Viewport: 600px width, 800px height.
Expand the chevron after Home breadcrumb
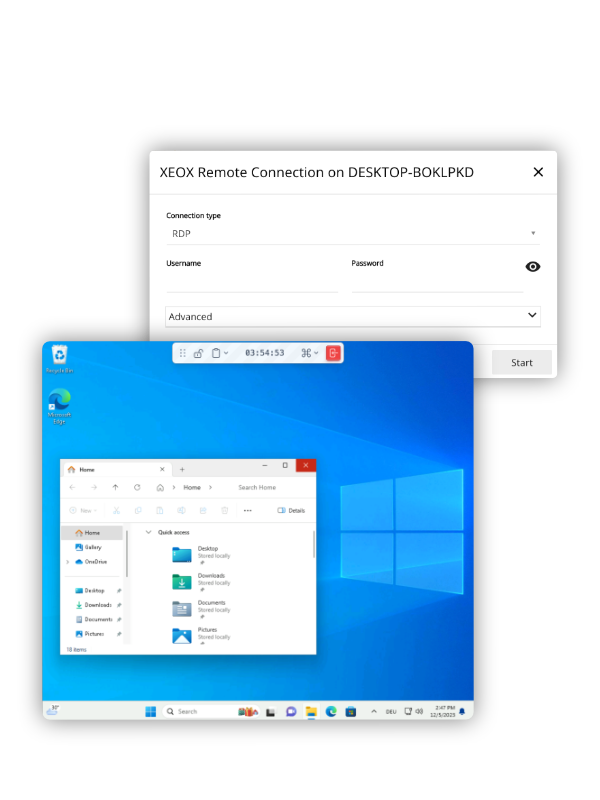click(x=210, y=488)
